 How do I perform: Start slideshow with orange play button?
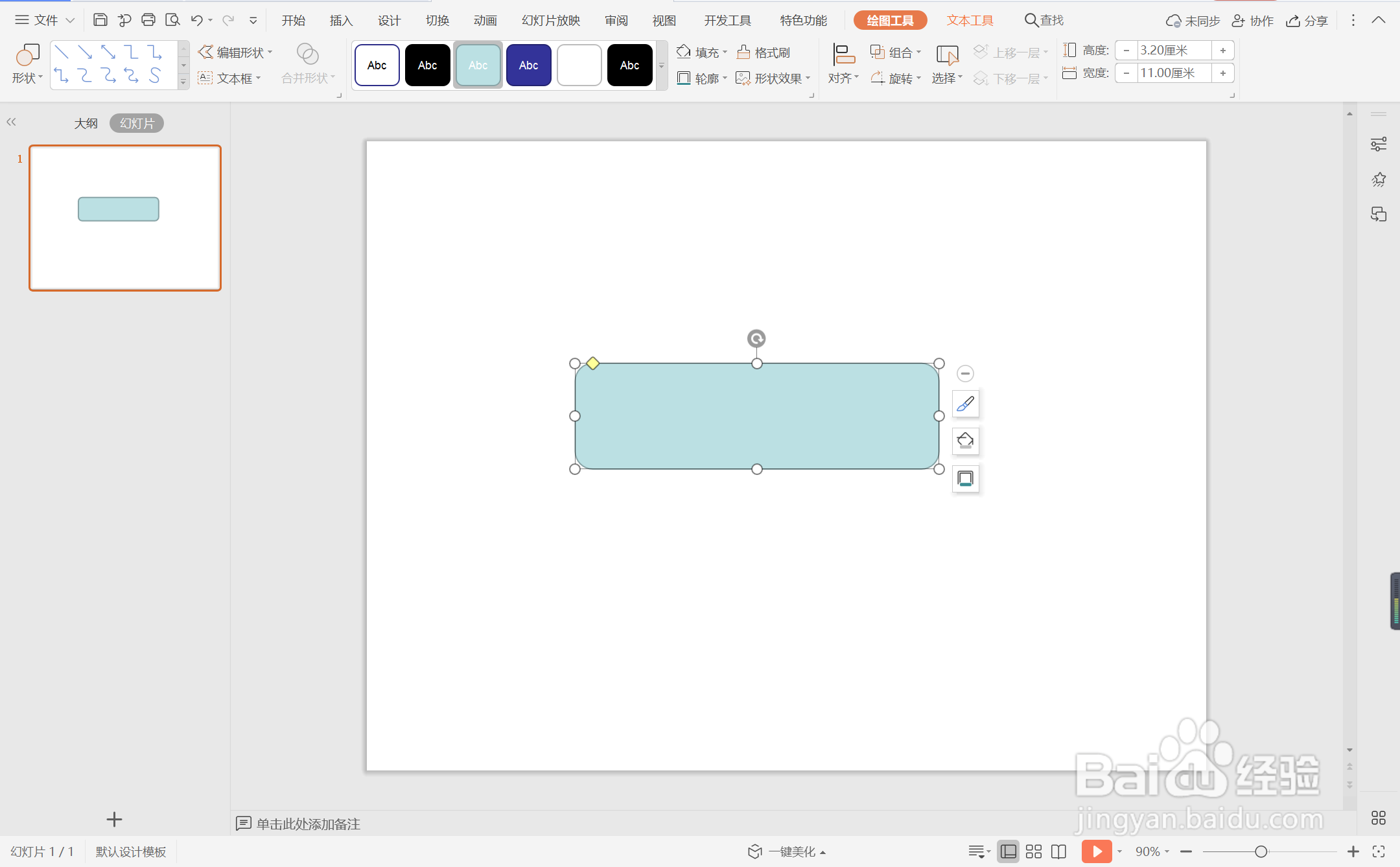pyautogui.click(x=1096, y=851)
